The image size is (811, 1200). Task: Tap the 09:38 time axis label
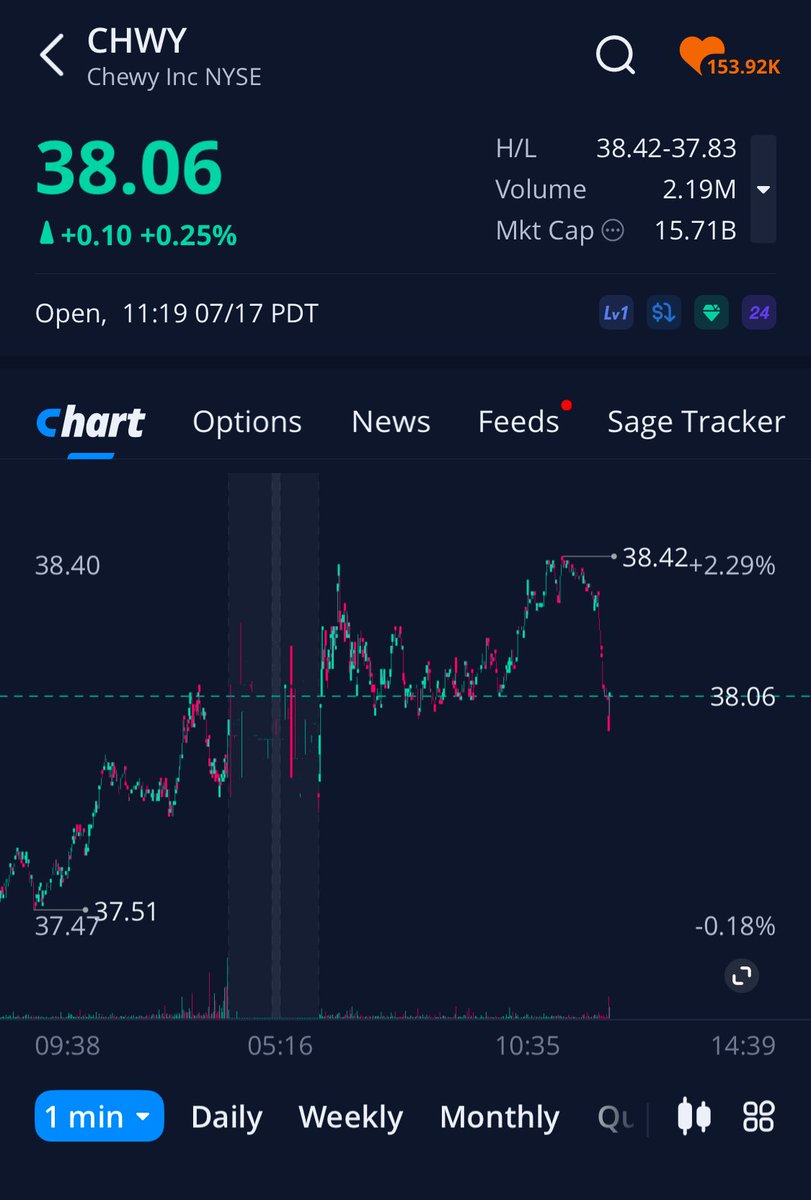(x=67, y=1046)
